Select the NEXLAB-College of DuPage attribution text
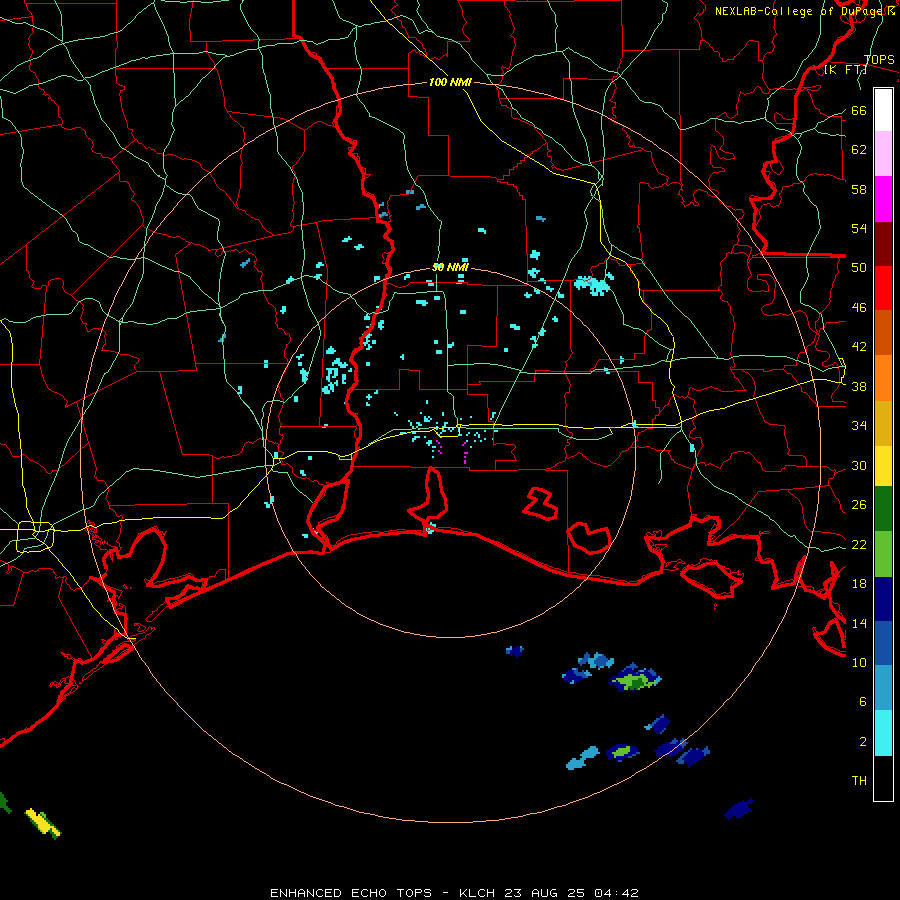 805,11
